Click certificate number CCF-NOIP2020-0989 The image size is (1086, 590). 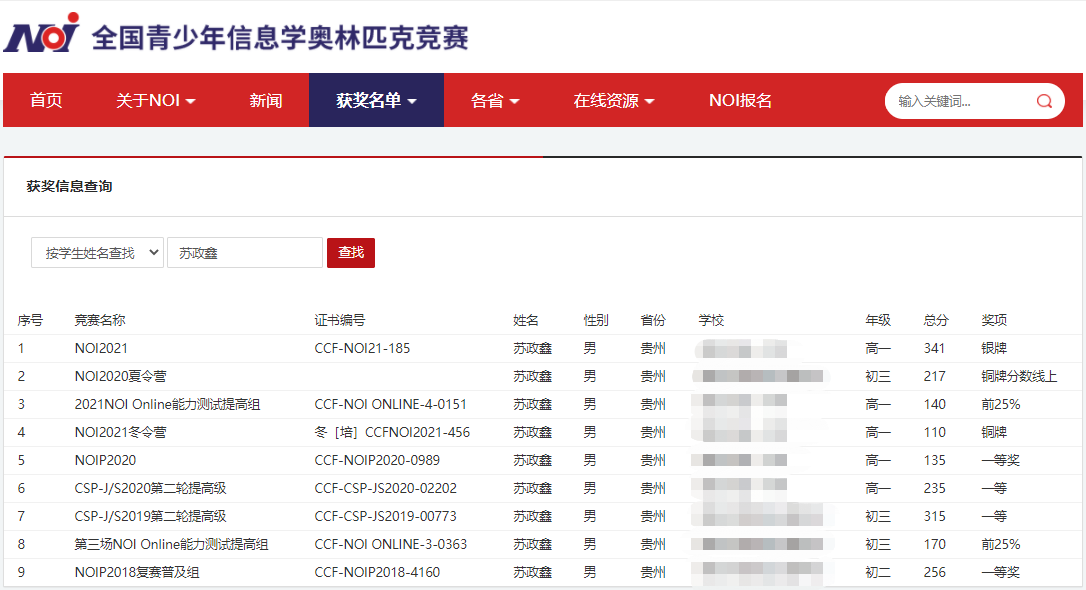[377, 461]
